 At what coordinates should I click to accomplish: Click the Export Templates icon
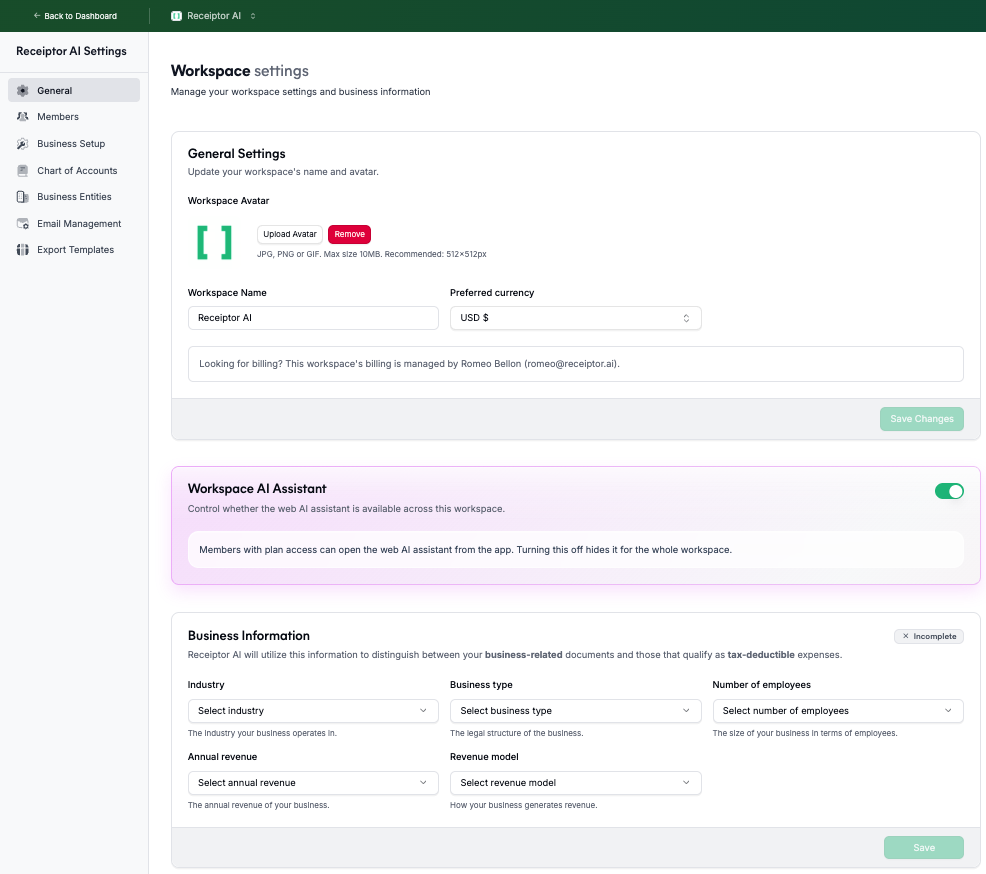(23, 250)
